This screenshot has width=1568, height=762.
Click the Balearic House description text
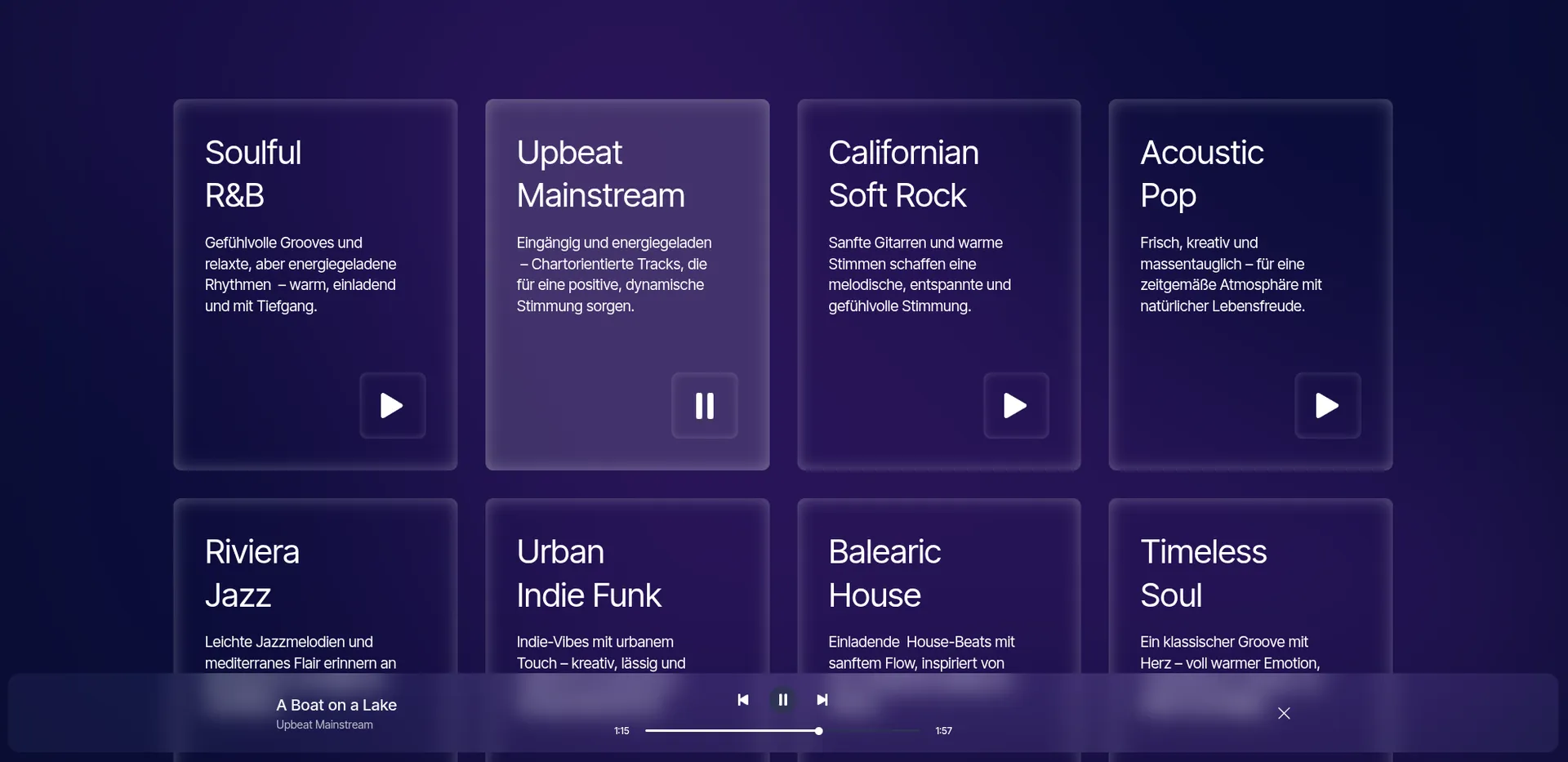(x=922, y=653)
